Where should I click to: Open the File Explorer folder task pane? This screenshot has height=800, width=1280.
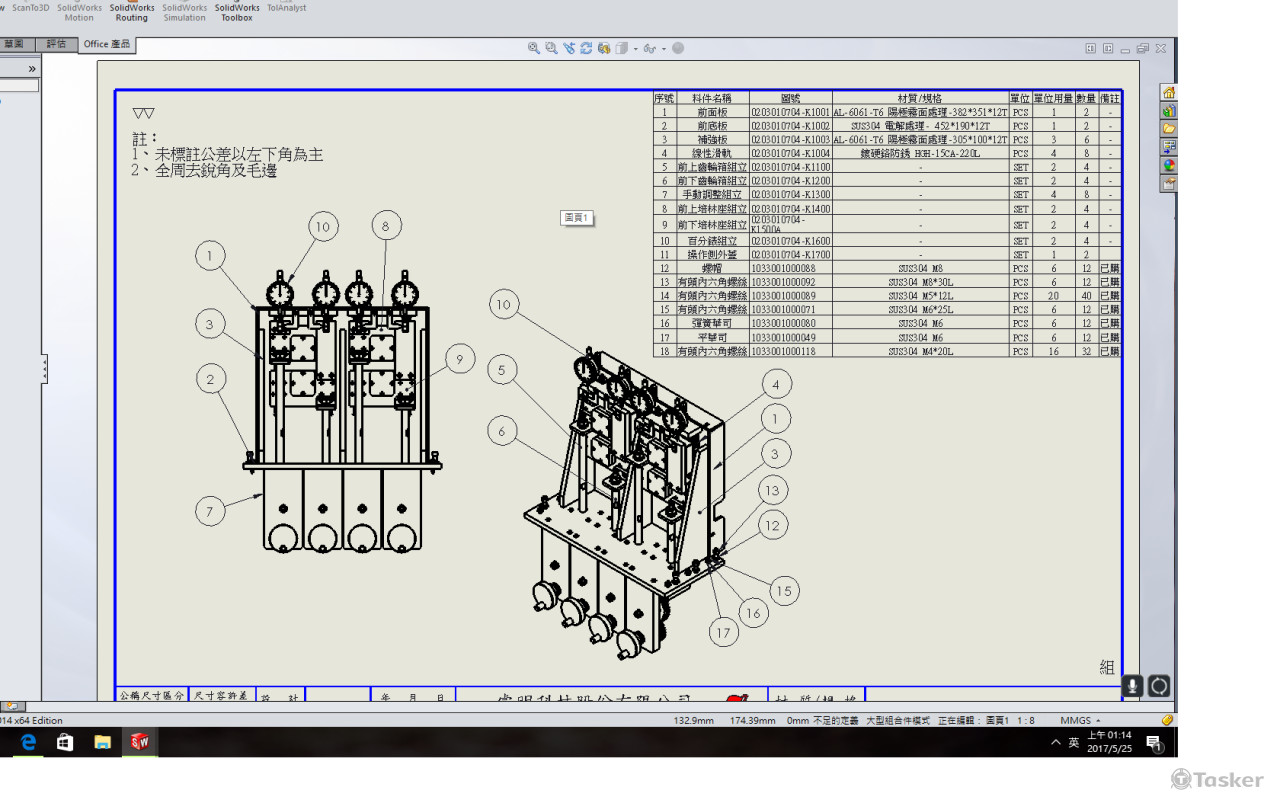coord(1168,129)
